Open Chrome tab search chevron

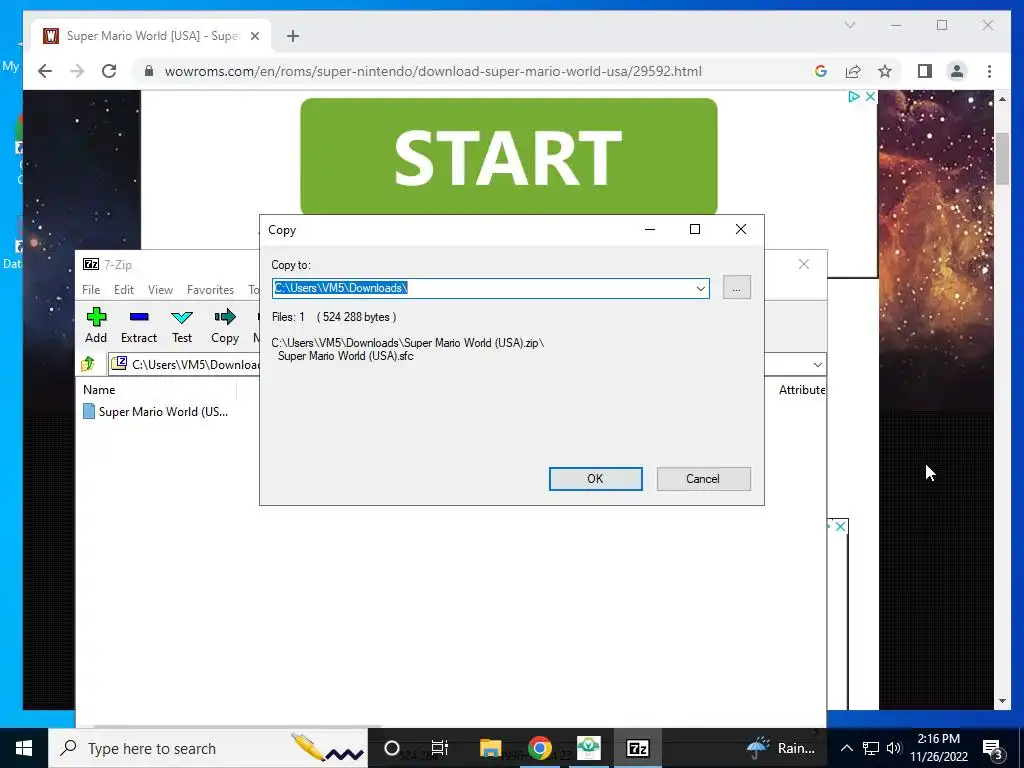coord(850,25)
